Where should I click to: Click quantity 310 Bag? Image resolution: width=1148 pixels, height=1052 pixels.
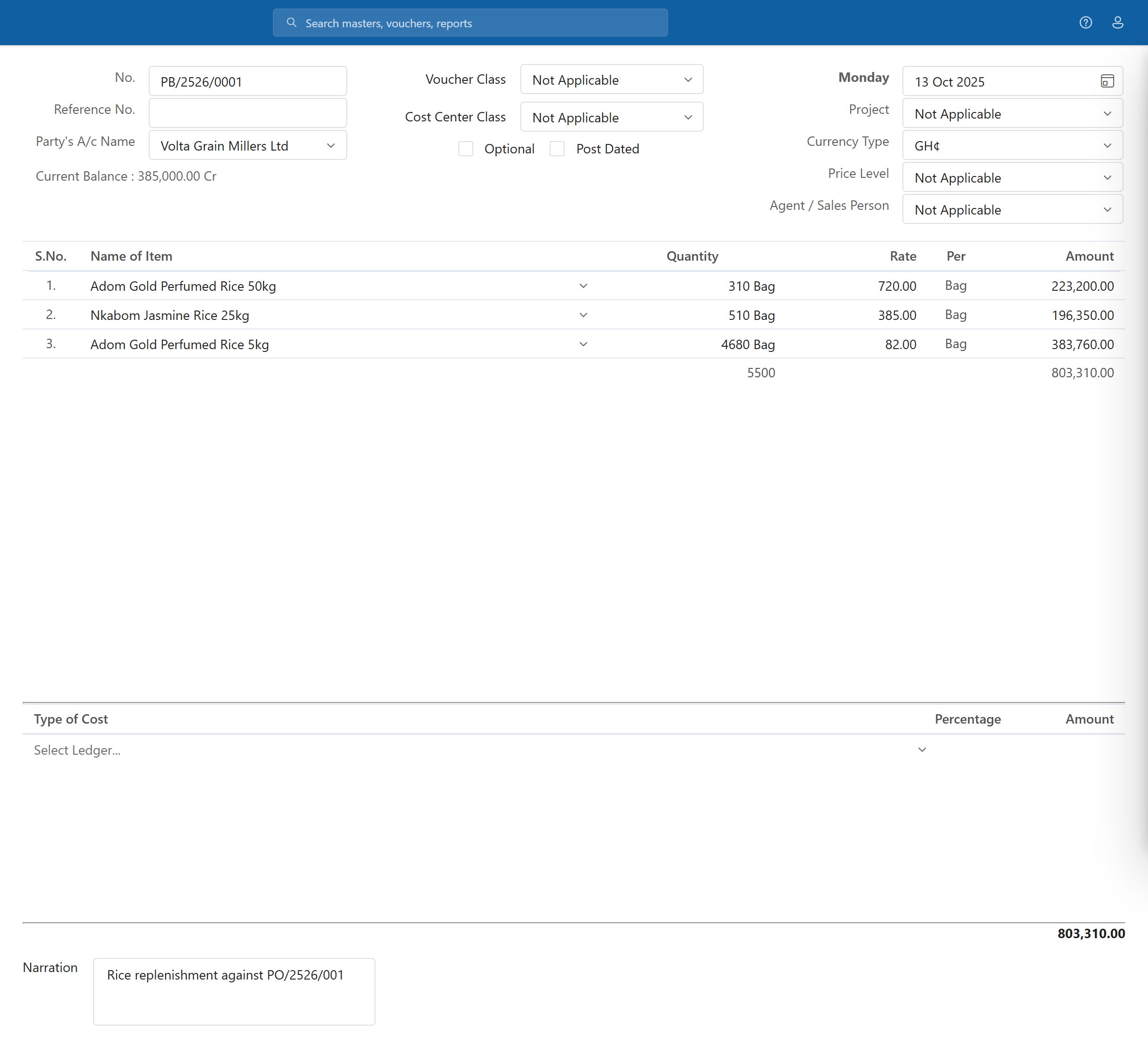[x=752, y=286]
